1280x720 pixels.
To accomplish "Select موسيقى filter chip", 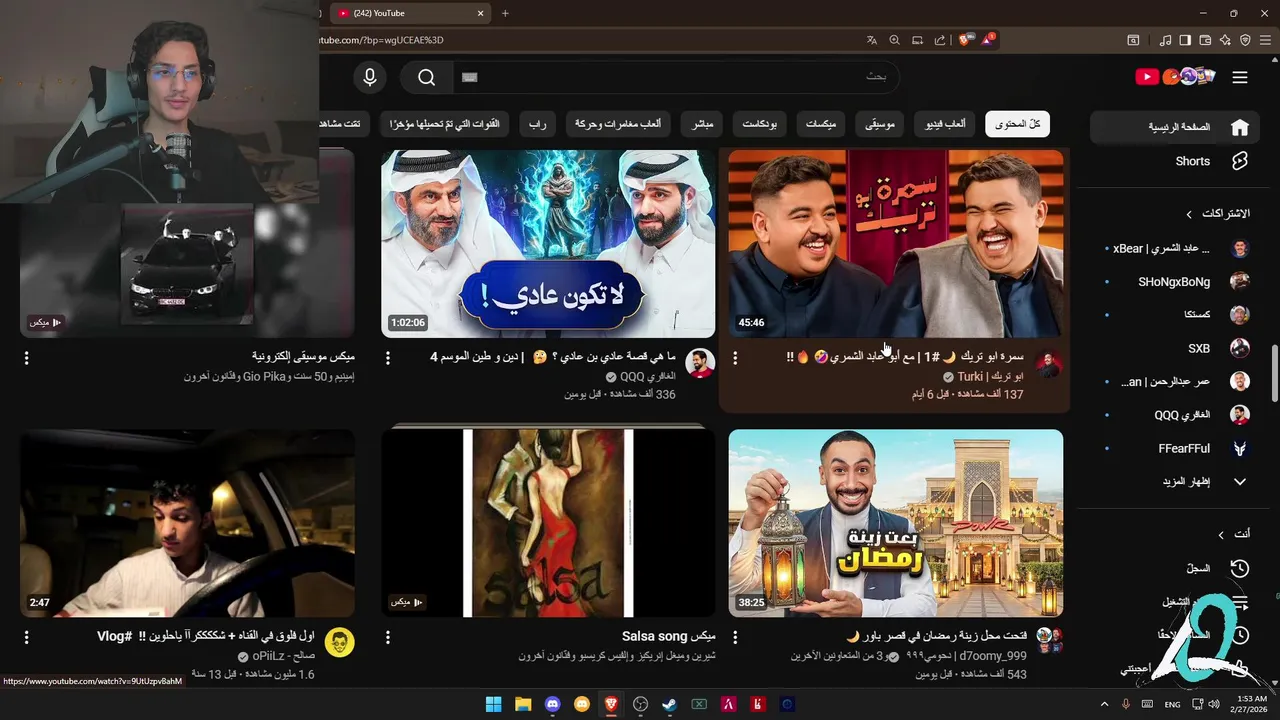I will (880, 124).
